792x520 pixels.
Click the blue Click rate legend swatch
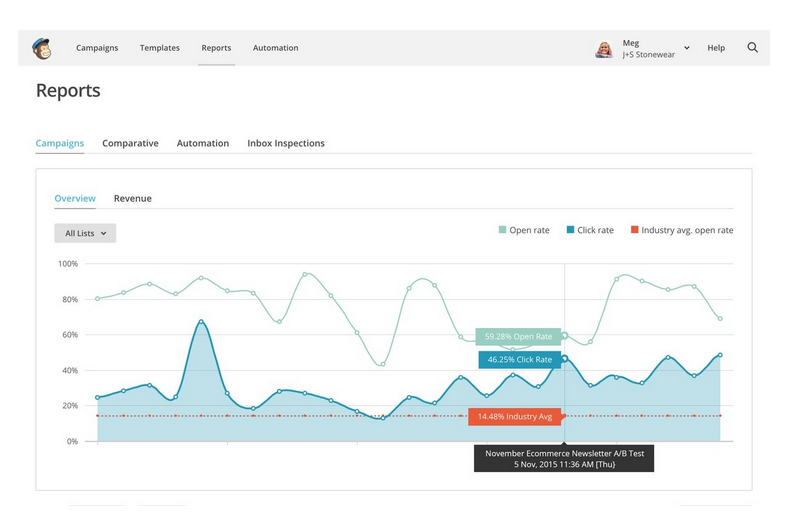click(570, 230)
